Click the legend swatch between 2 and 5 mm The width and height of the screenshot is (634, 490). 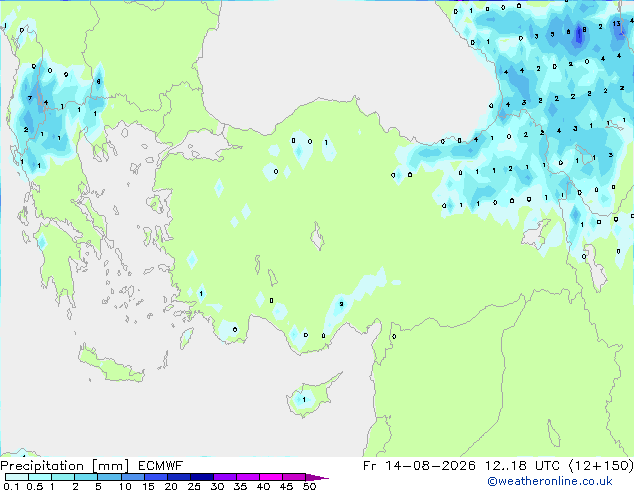(x=86, y=477)
